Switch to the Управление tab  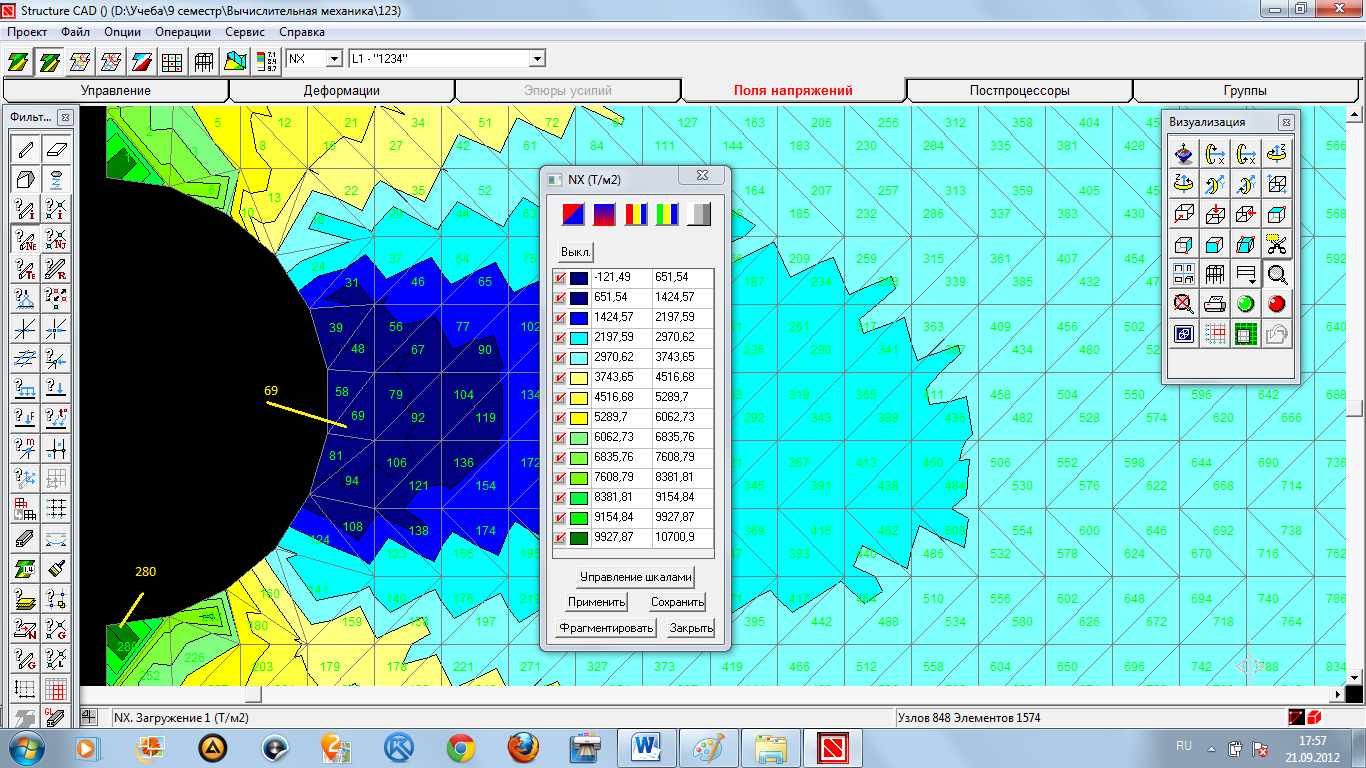coord(116,90)
